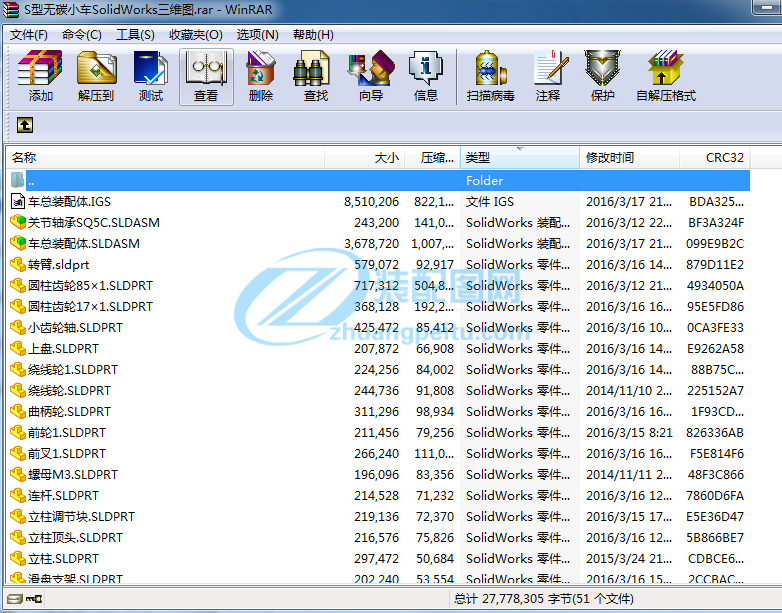Click the Comment (注释) toolbar icon

point(550,68)
